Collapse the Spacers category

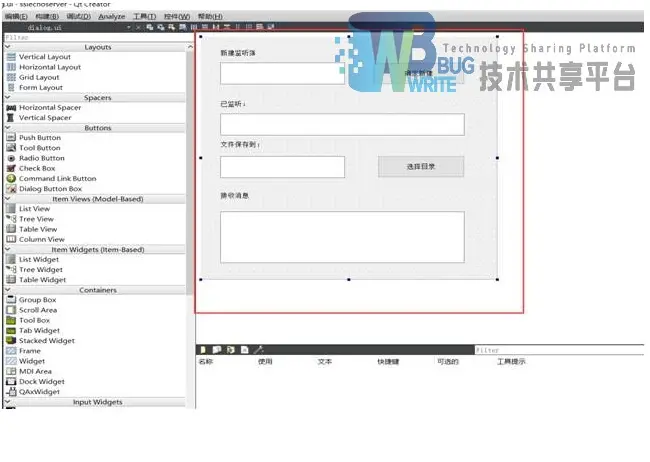[x=7, y=97]
